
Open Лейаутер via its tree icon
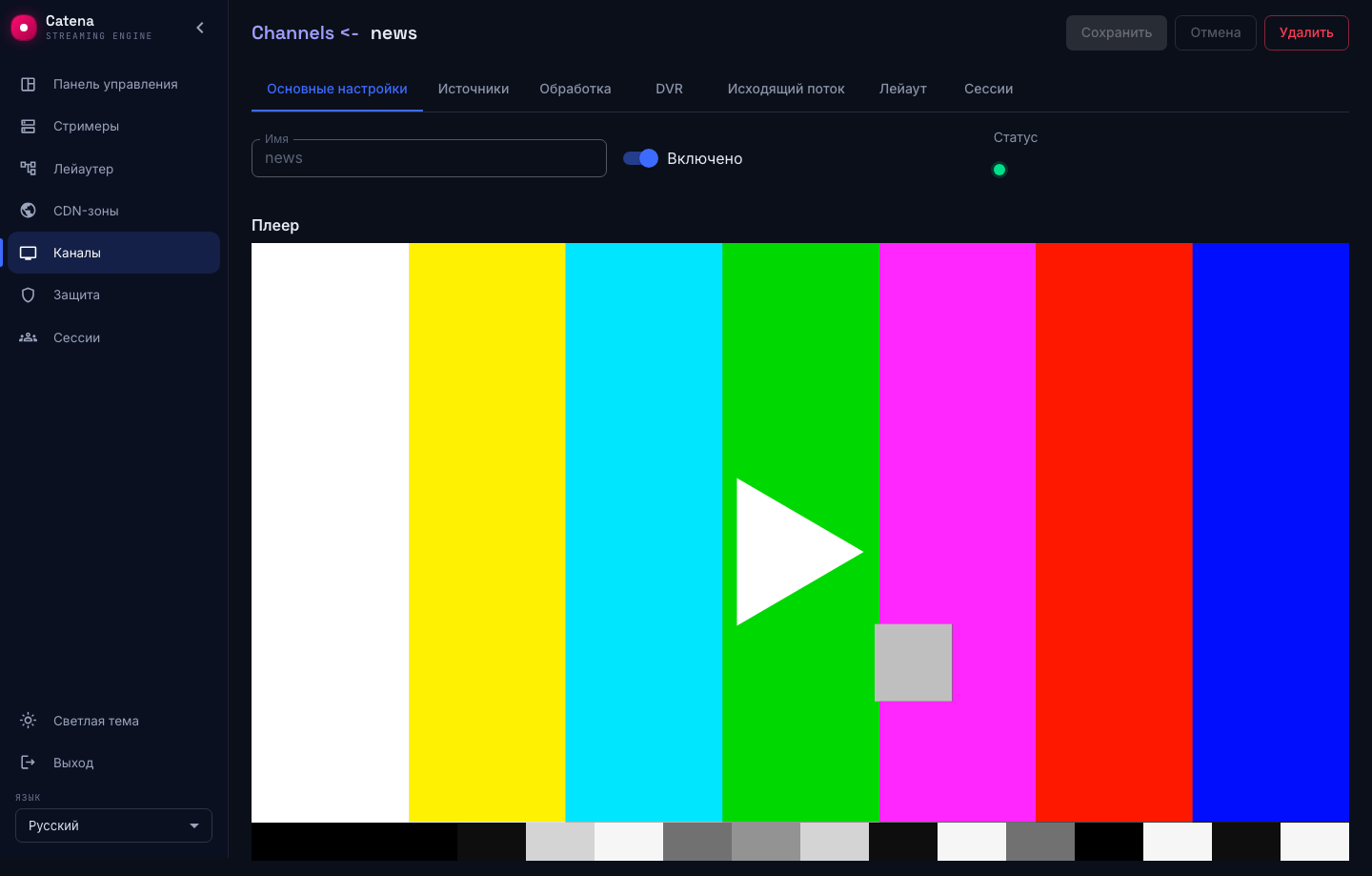click(x=29, y=169)
